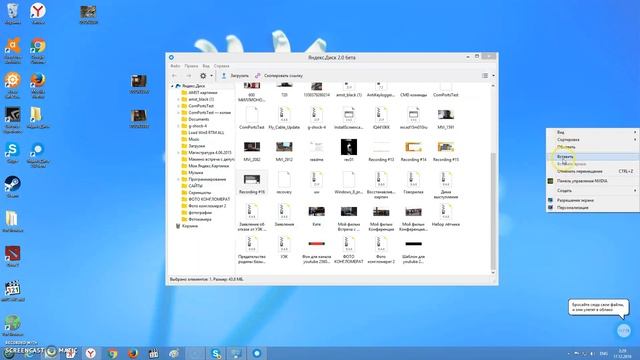Click the Yandex Browser taskbar icon
Image resolution: width=640 pixels, height=360 pixels.
click(91, 353)
